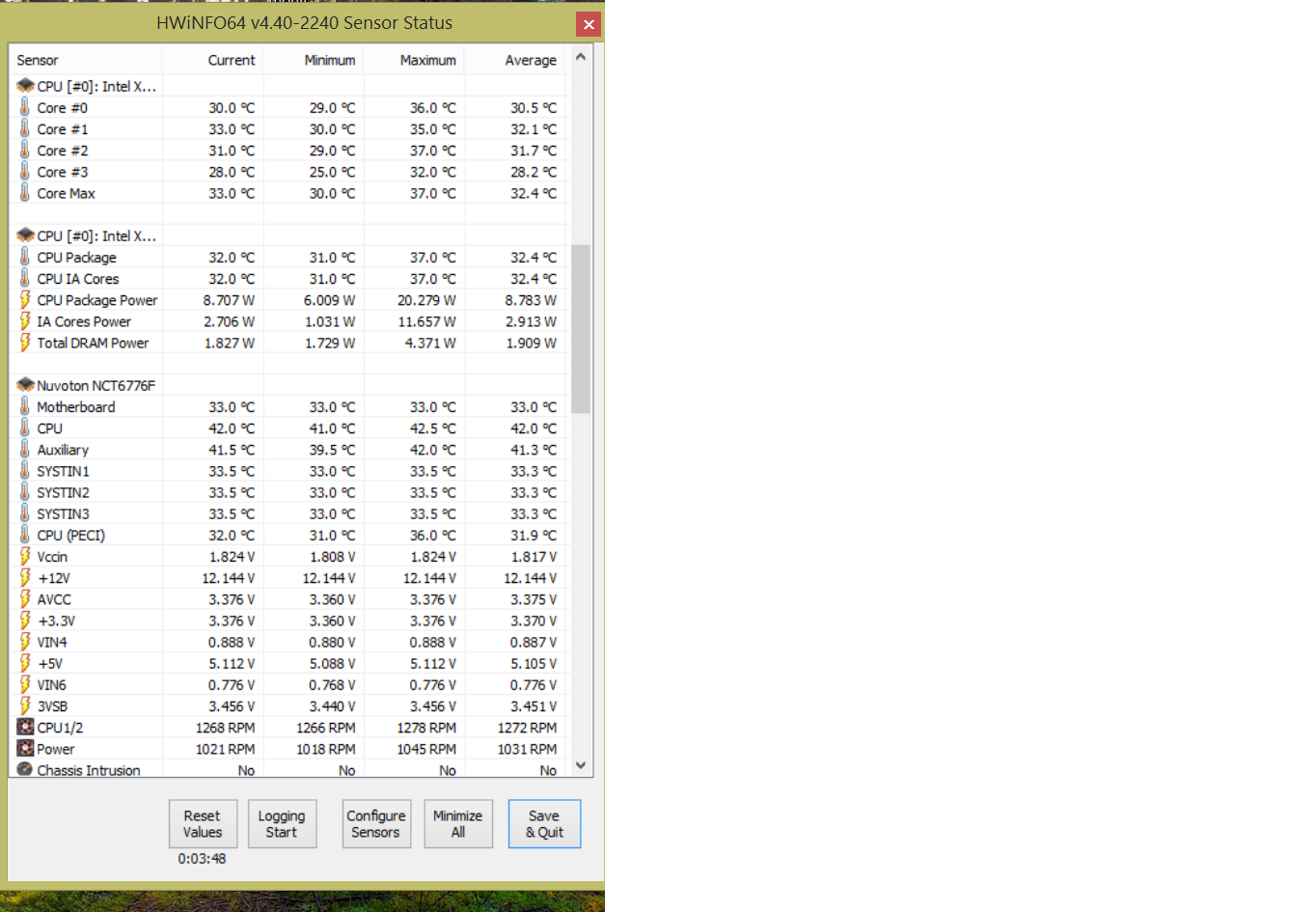Click the fan icon beside CPU1/2
Viewport: 1316px width, 912px height.
pyautogui.click(x=25, y=727)
